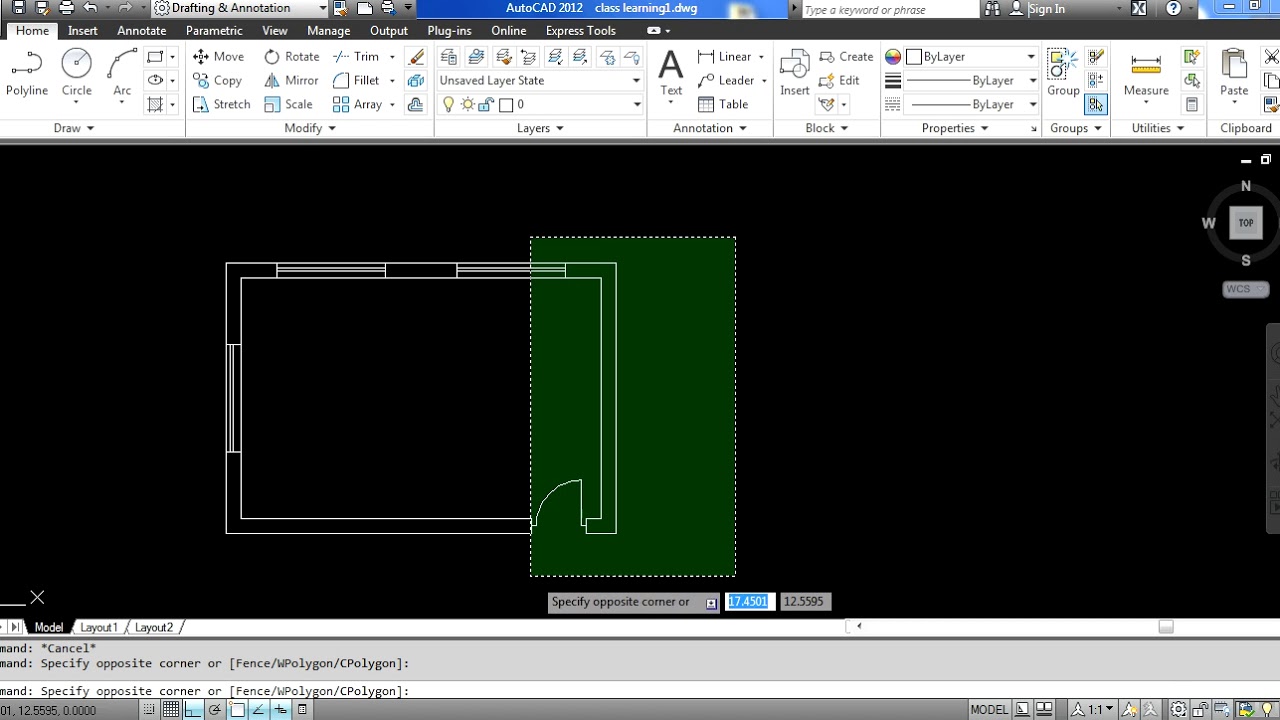
Task: Switch to the Annotate ribbon tab
Action: 142,31
